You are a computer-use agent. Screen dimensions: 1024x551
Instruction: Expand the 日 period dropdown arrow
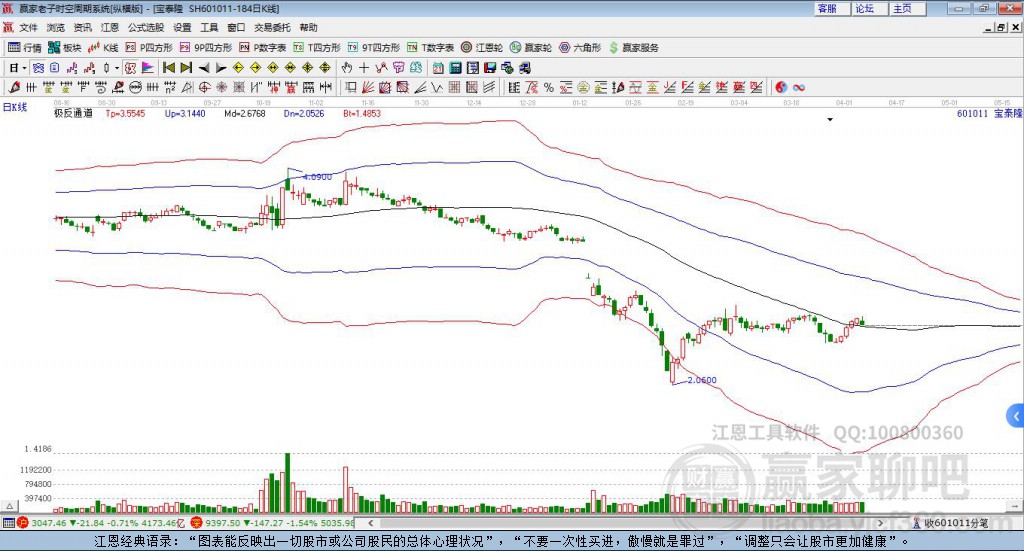(x=24, y=68)
